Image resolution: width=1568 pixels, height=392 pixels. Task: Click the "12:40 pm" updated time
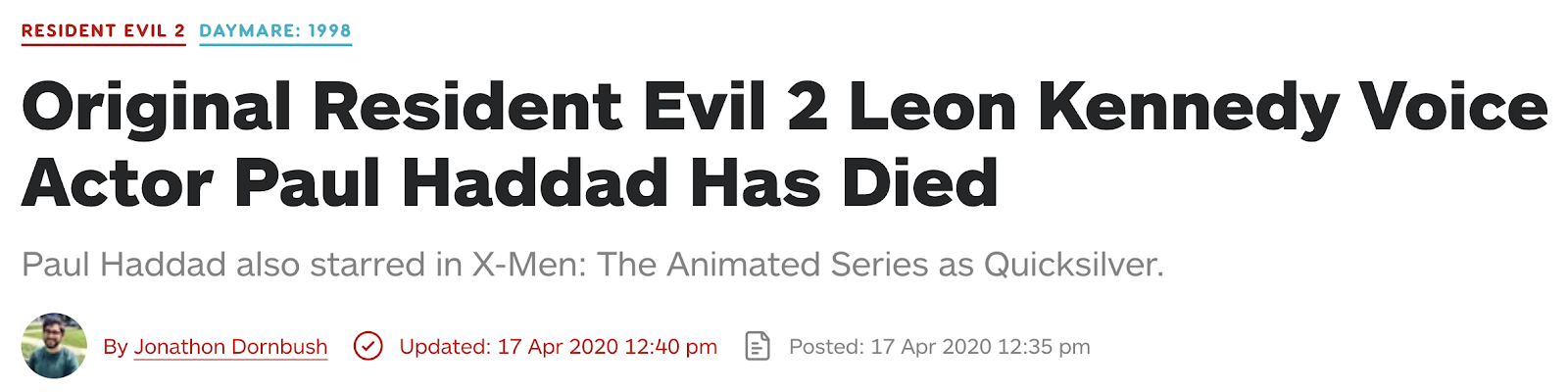coord(670,347)
